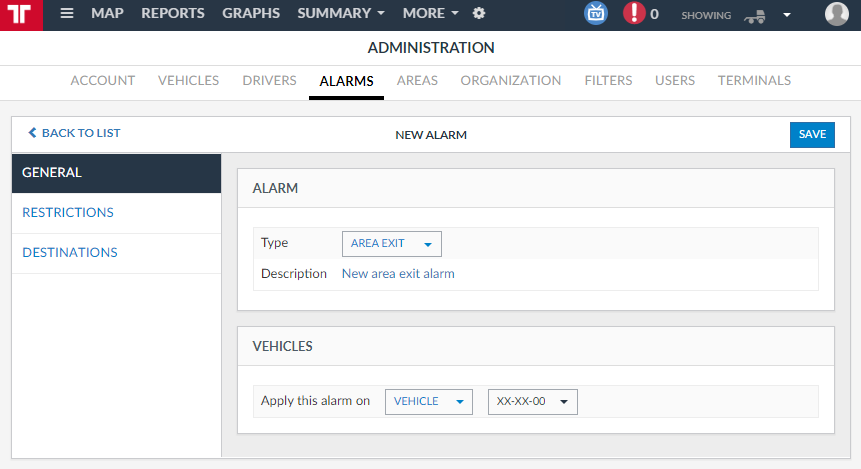Click Back to List link
The height and width of the screenshot is (469, 861).
pyautogui.click(x=74, y=133)
